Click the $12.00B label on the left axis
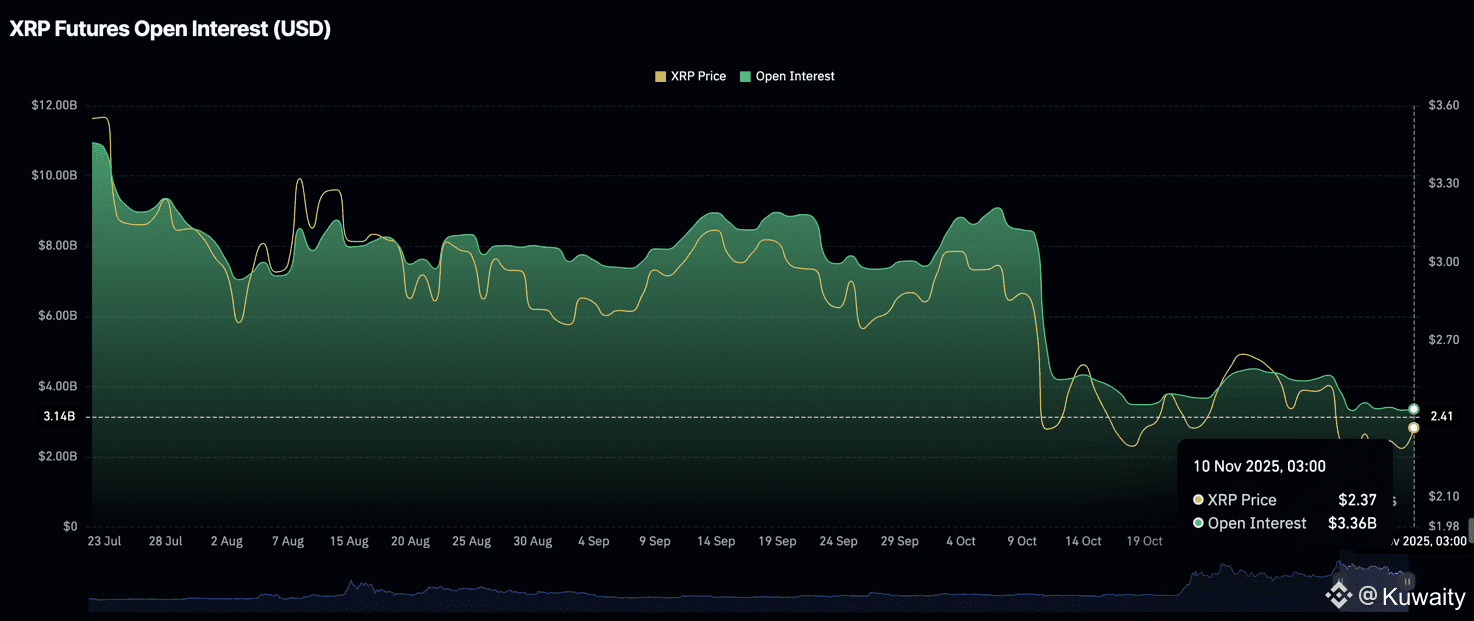Viewport: 1474px width, 621px height. [54, 105]
